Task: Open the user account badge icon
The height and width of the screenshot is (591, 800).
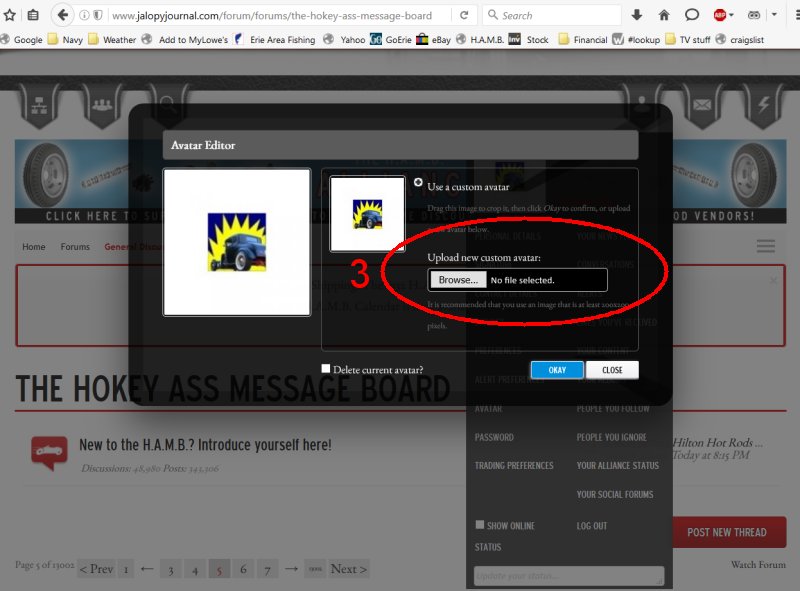Action: tap(642, 104)
